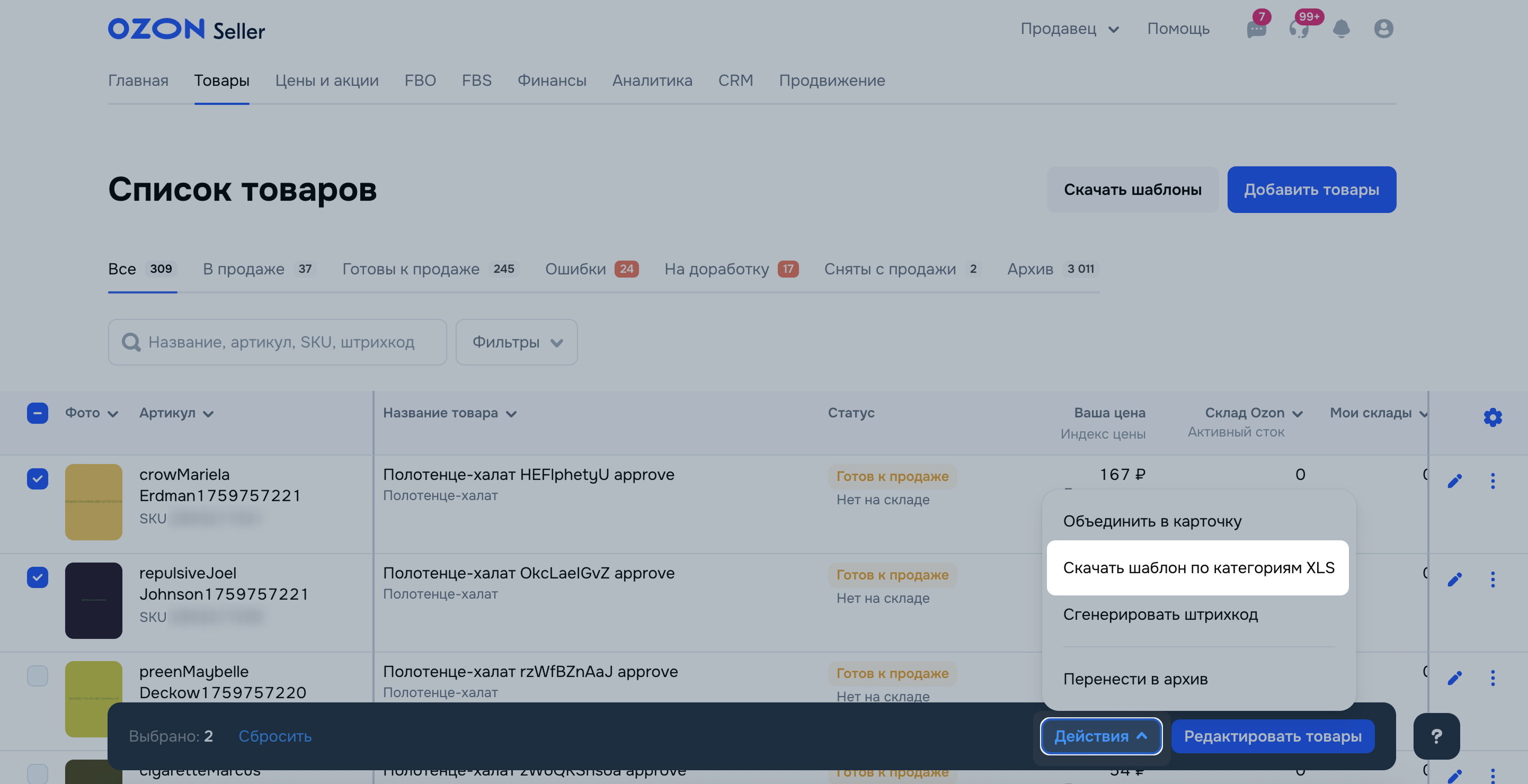Collapse the Действия actions dropdown
The width and height of the screenshot is (1528, 784).
[x=1100, y=736]
